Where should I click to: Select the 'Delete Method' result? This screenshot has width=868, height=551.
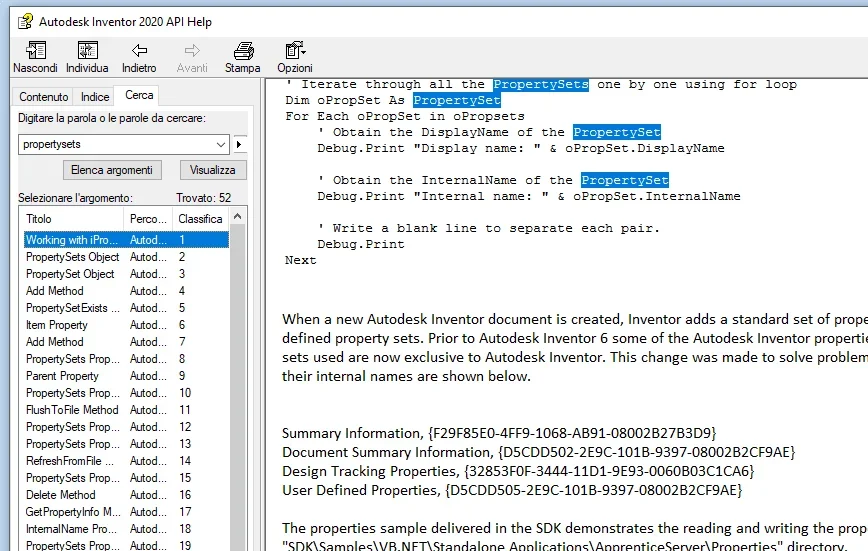[126, 495]
